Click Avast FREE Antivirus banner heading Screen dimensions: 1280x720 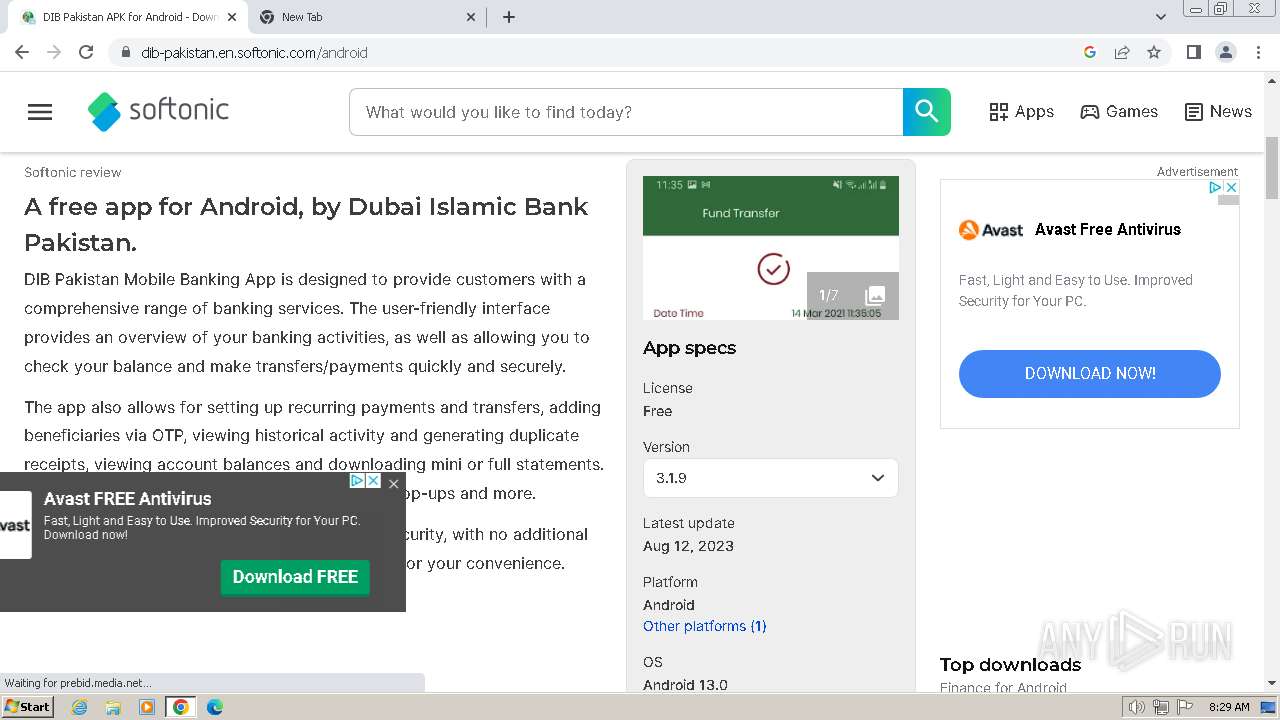[x=128, y=498]
